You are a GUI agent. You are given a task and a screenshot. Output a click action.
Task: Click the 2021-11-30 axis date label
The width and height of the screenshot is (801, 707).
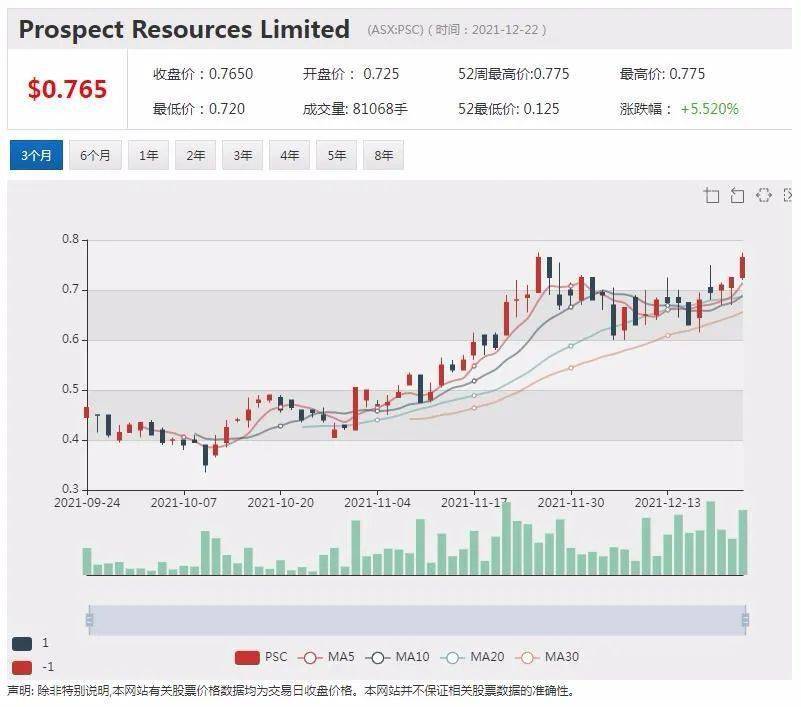pos(571,503)
